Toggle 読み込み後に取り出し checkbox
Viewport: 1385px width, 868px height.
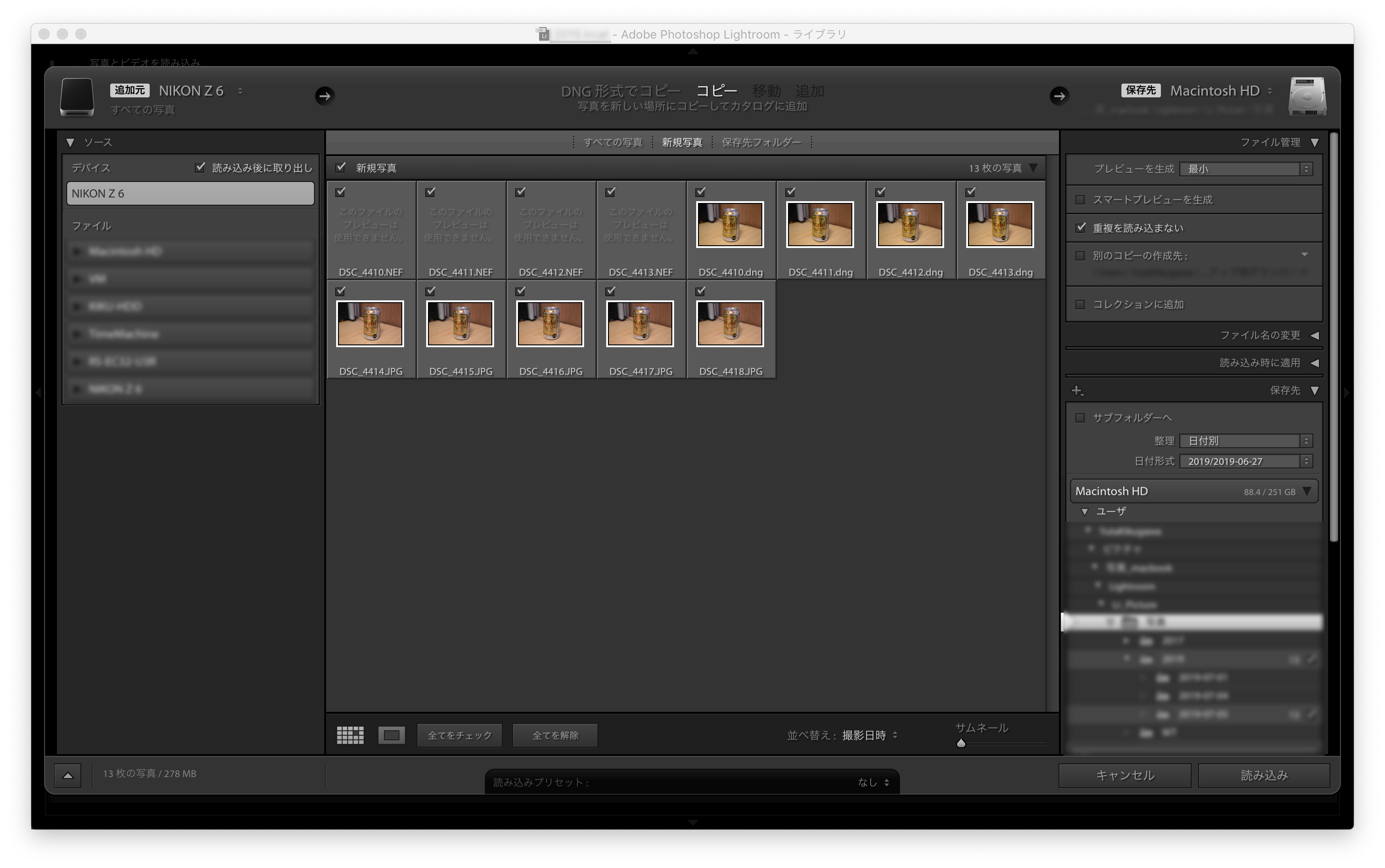point(200,167)
